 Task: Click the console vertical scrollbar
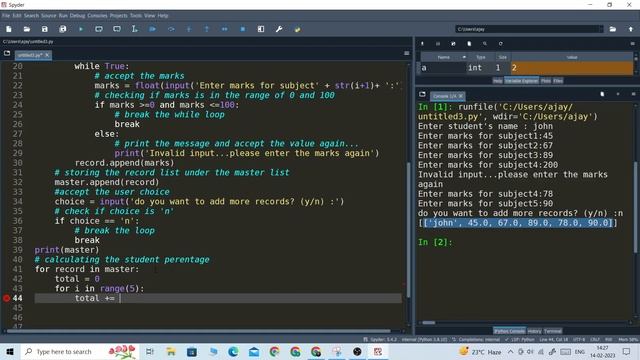tap(635, 207)
